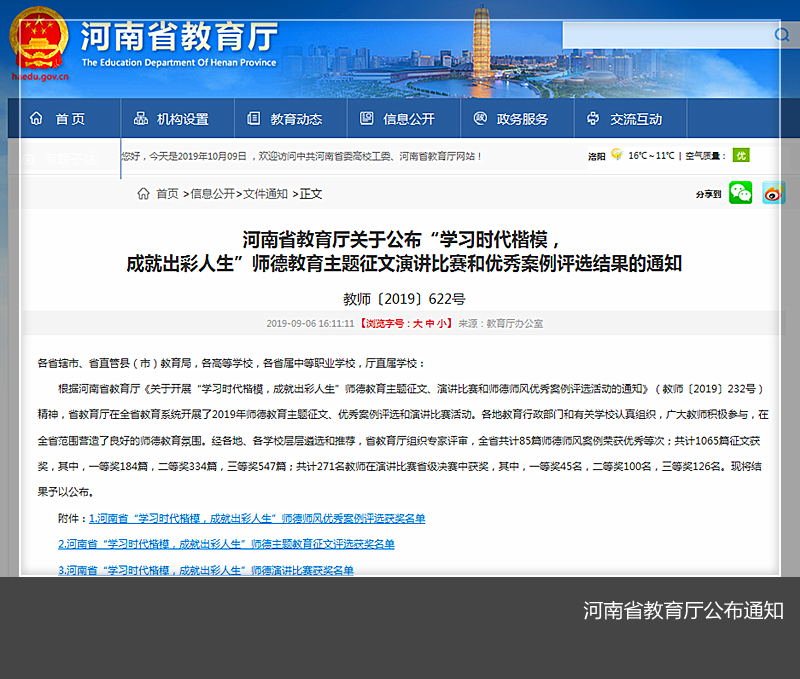
Task: Click the Henan Education Department emblem logo
Action: coord(38,39)
